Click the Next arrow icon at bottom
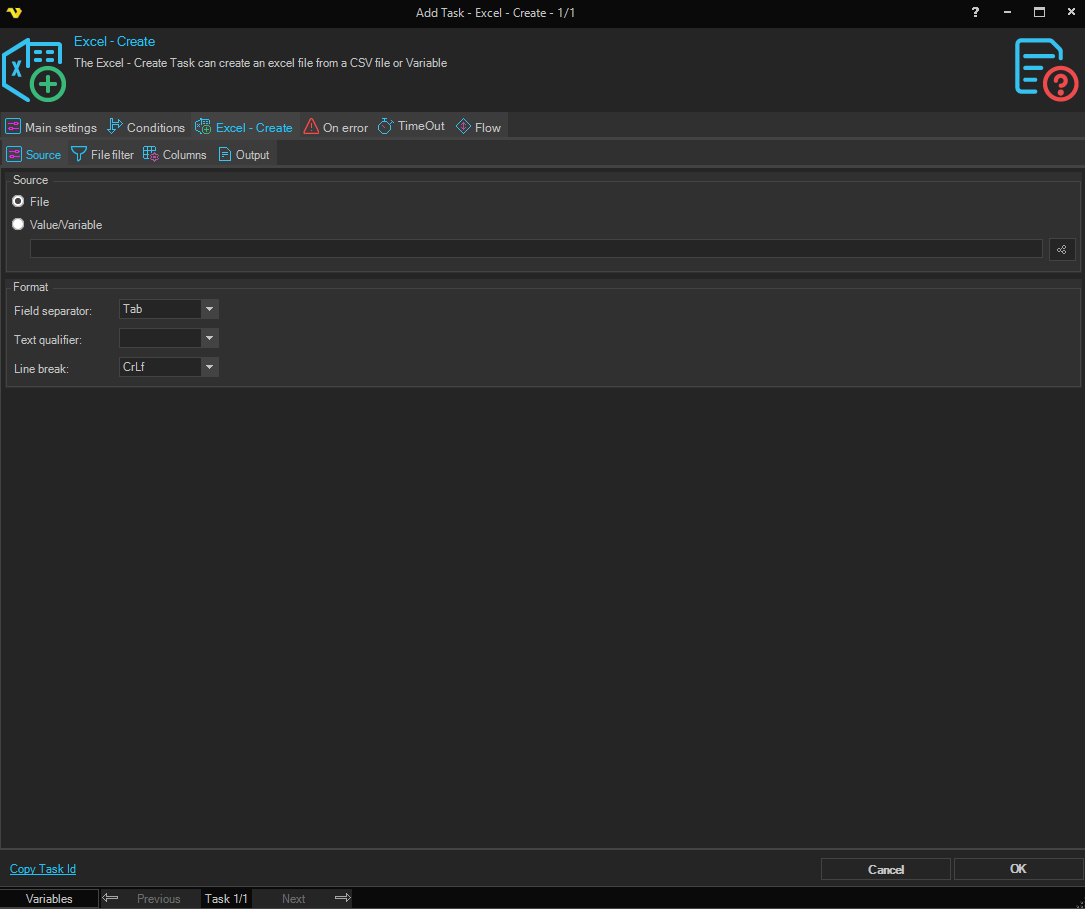This screenshot has height=909, width=1085. tap(342, 898)
